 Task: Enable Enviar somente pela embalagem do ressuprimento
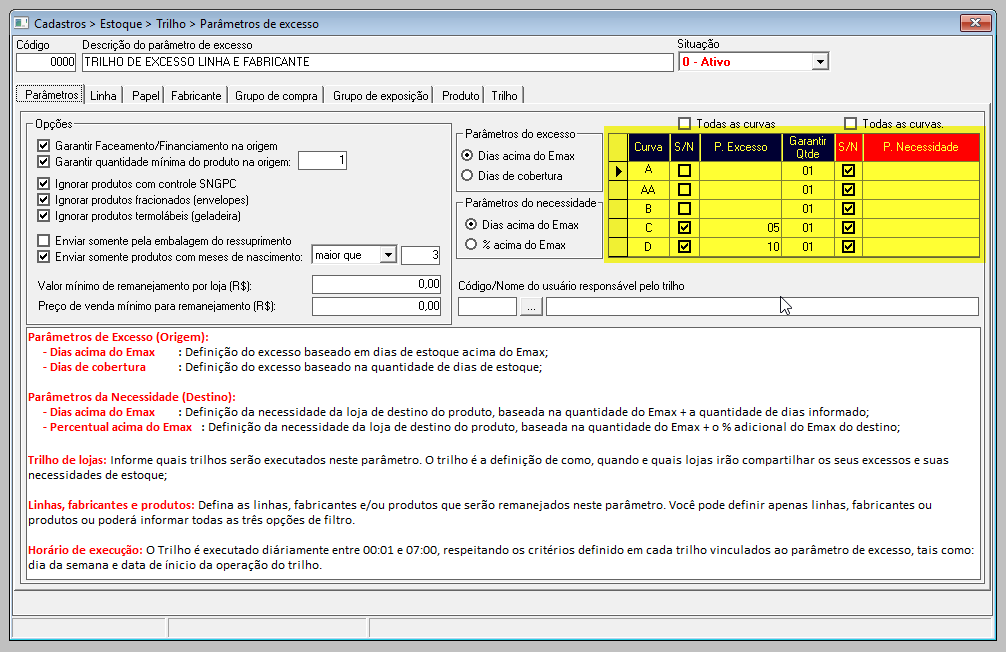click(44, 241)
